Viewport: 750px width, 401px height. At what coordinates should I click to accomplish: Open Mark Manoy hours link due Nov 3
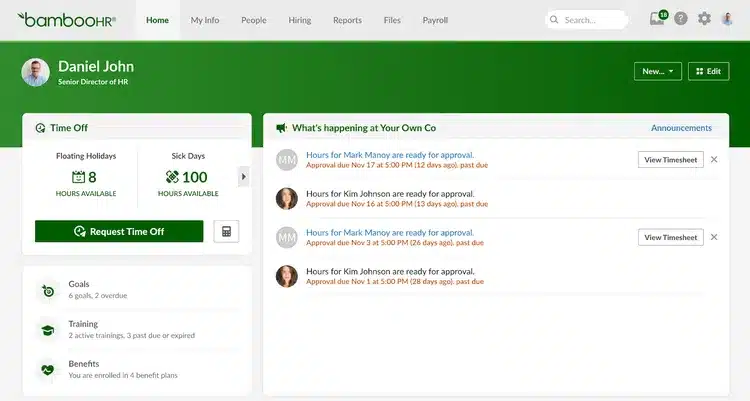(x=390, y=233)
